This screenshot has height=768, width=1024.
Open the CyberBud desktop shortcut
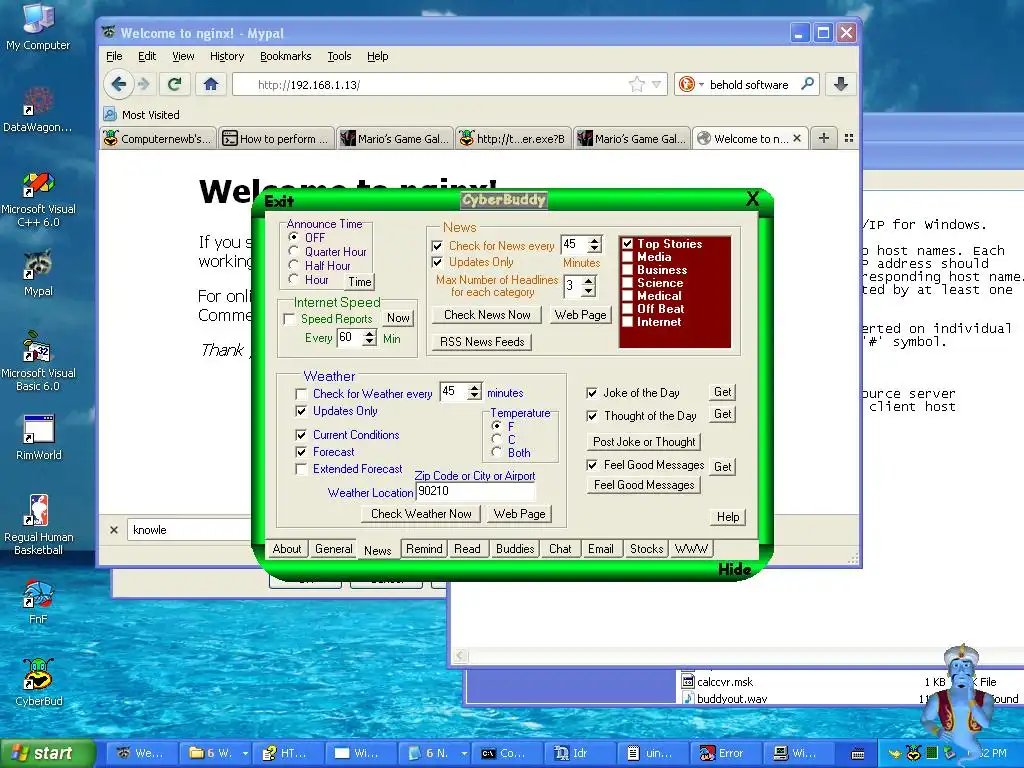(38, 682)
